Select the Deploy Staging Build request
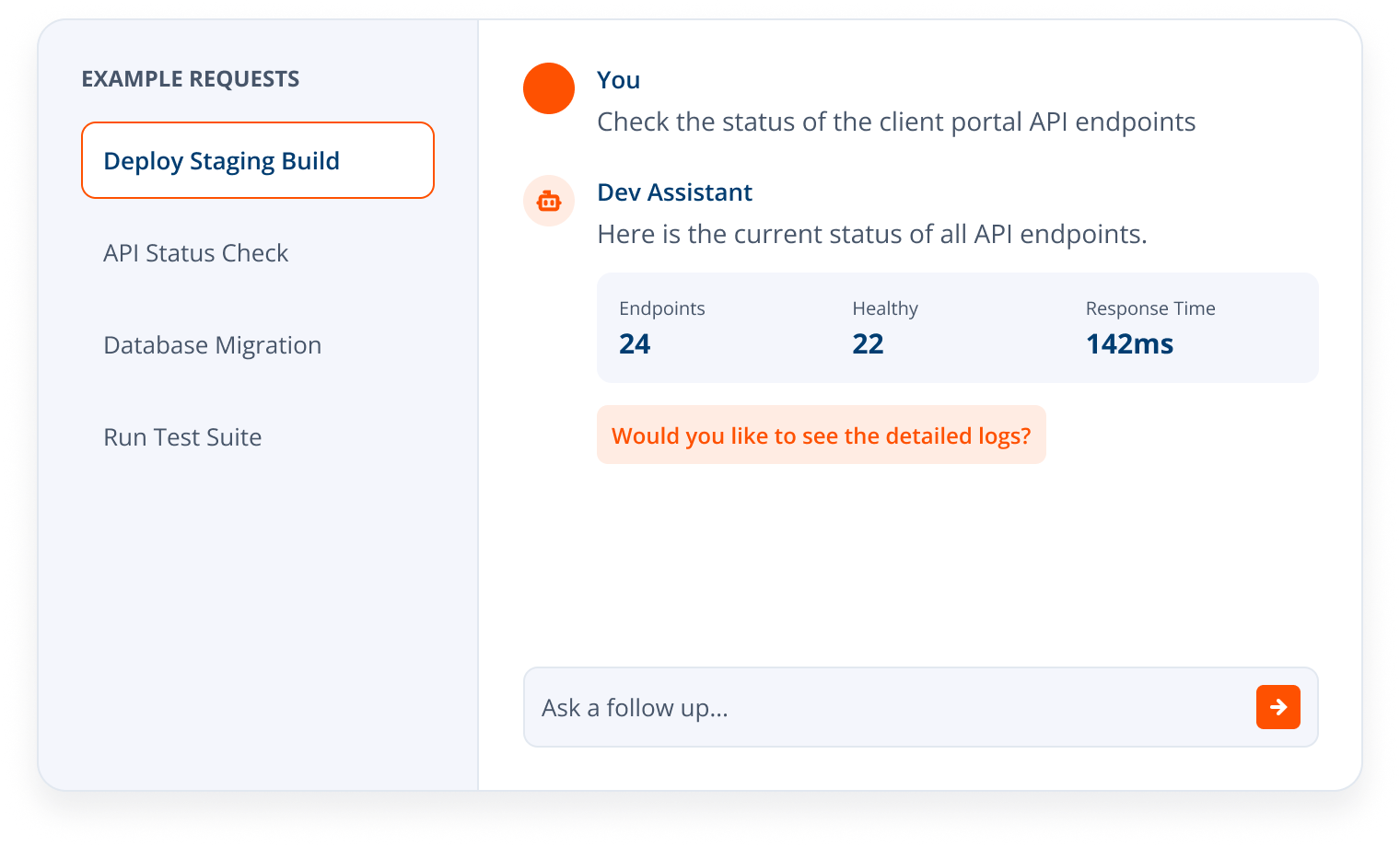The width and height of the screenshot is (1400, 847). click(x=258, y=160)
